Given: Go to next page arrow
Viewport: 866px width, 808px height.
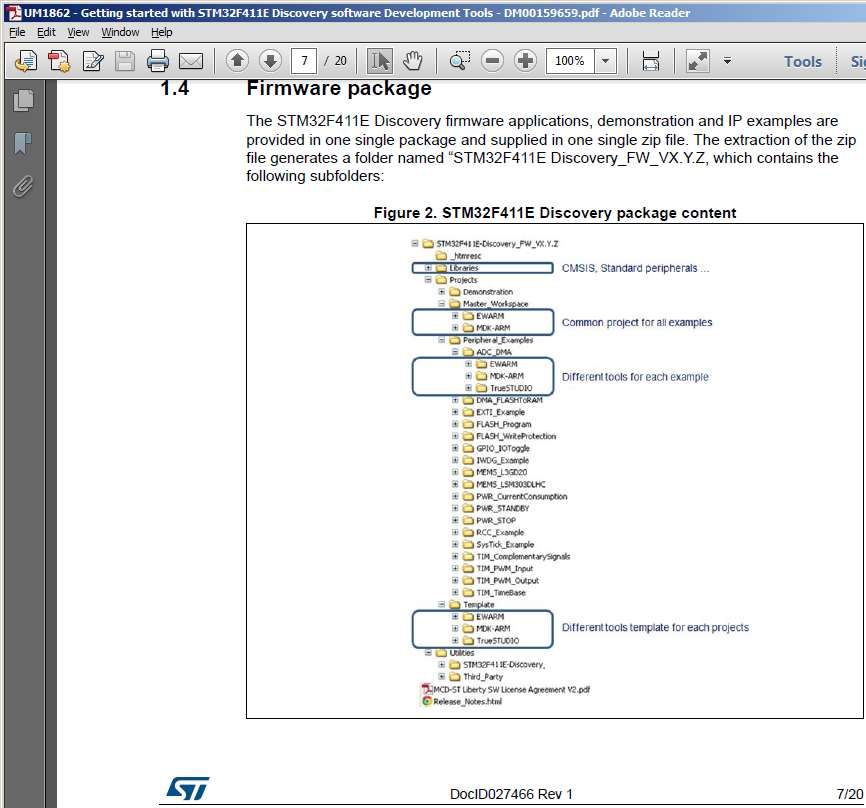Looking at the screenshot, I should point(270,61).
